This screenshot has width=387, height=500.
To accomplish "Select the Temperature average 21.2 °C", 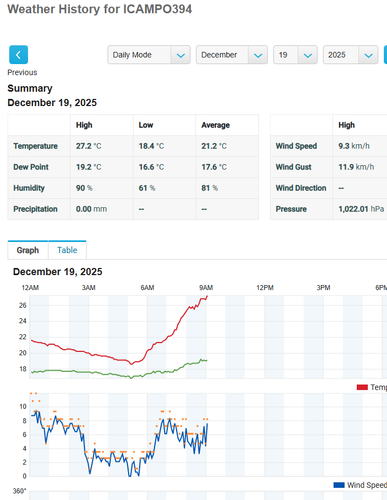I will click(x=214, y=146).
